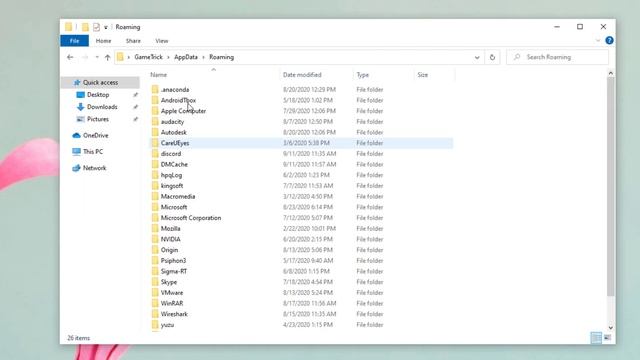Select Roaming in the address breadcrumb
This screenshot has height=360, width=640.
[222, 57]
